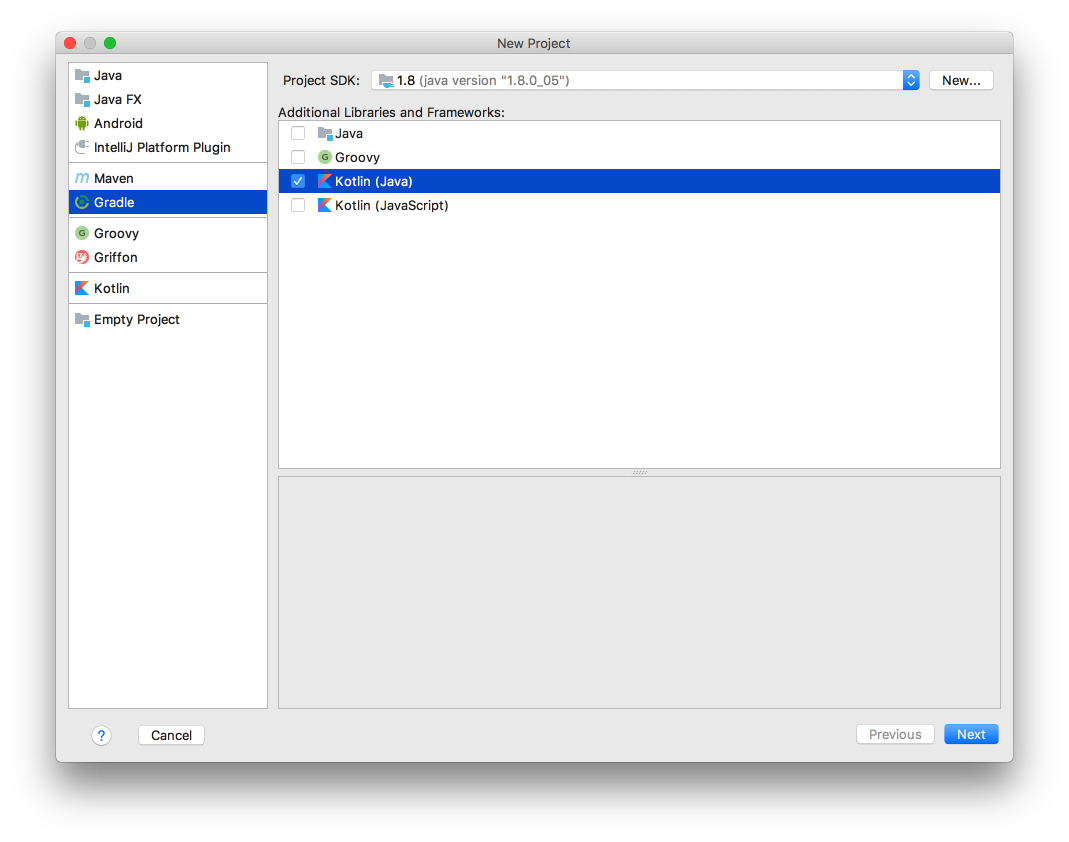Select Java FX project type

[168, 100]
